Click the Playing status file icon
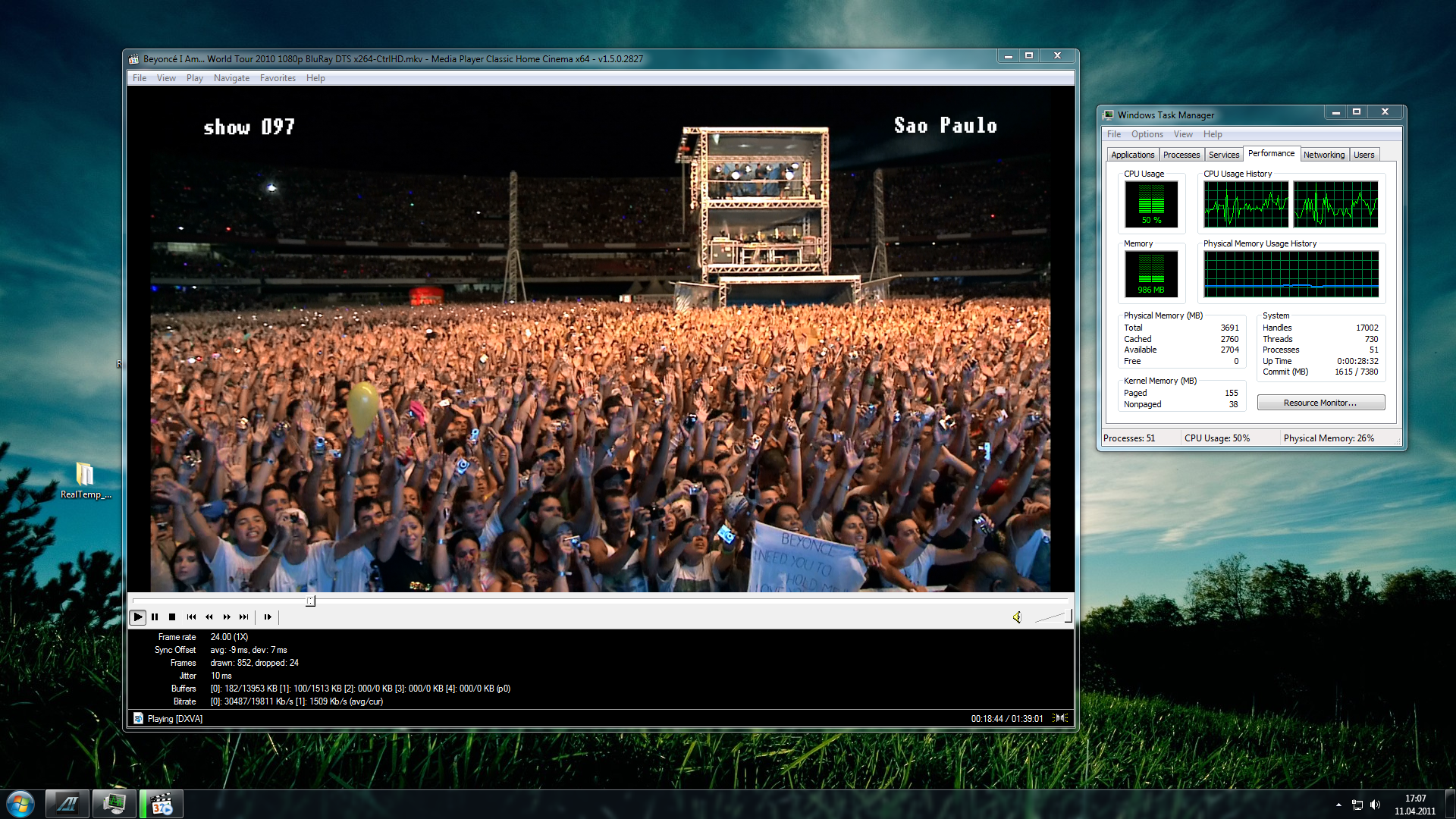The image size is (1456, 819). pyautogui.click(x=138, y=718)
